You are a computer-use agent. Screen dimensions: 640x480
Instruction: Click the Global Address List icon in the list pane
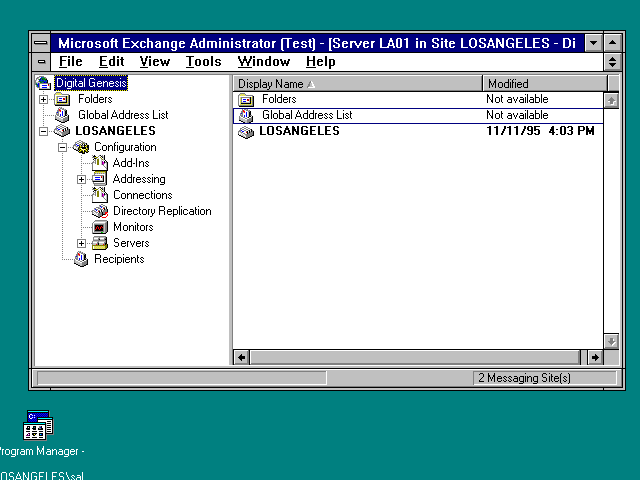pyautogui.click(x=246, y=116)
